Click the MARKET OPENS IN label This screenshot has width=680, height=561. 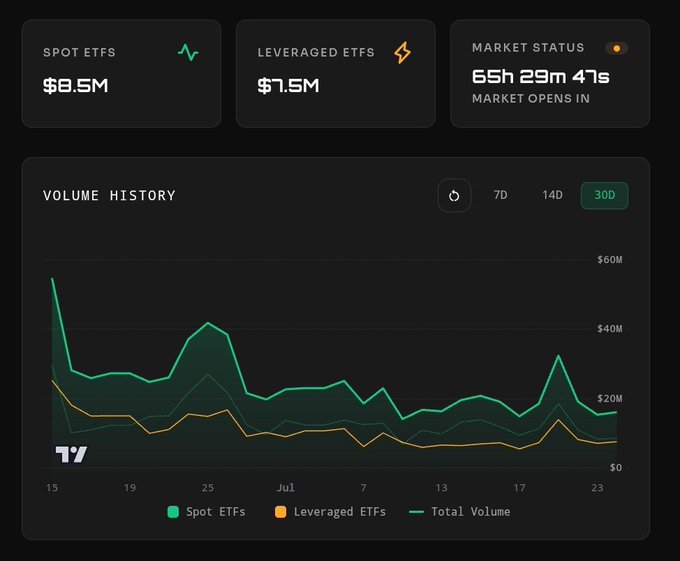(531, 99)
